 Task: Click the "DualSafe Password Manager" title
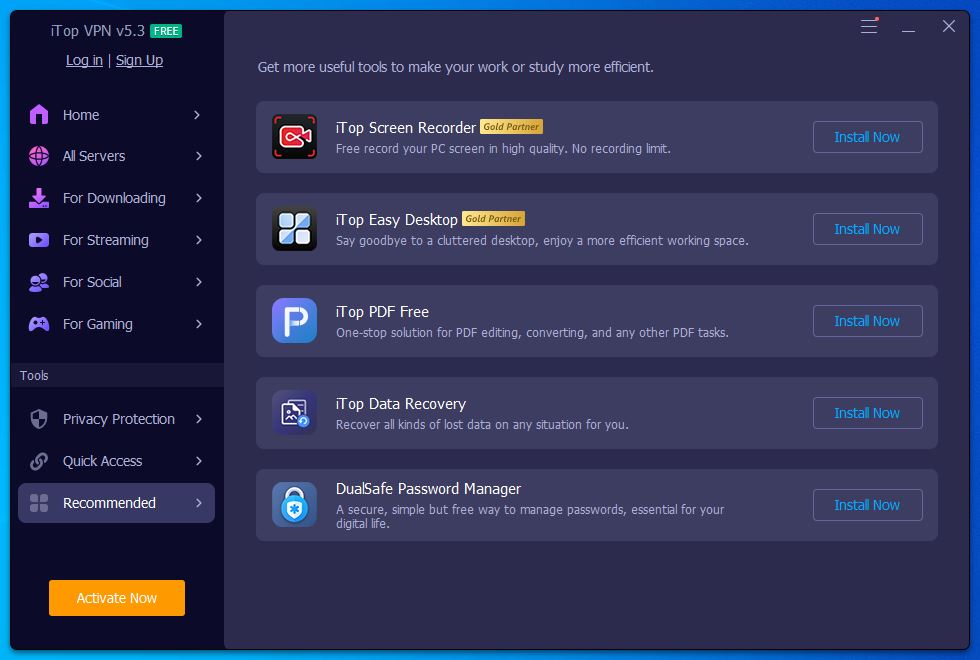pyautogui.click(x=428, y=489)
